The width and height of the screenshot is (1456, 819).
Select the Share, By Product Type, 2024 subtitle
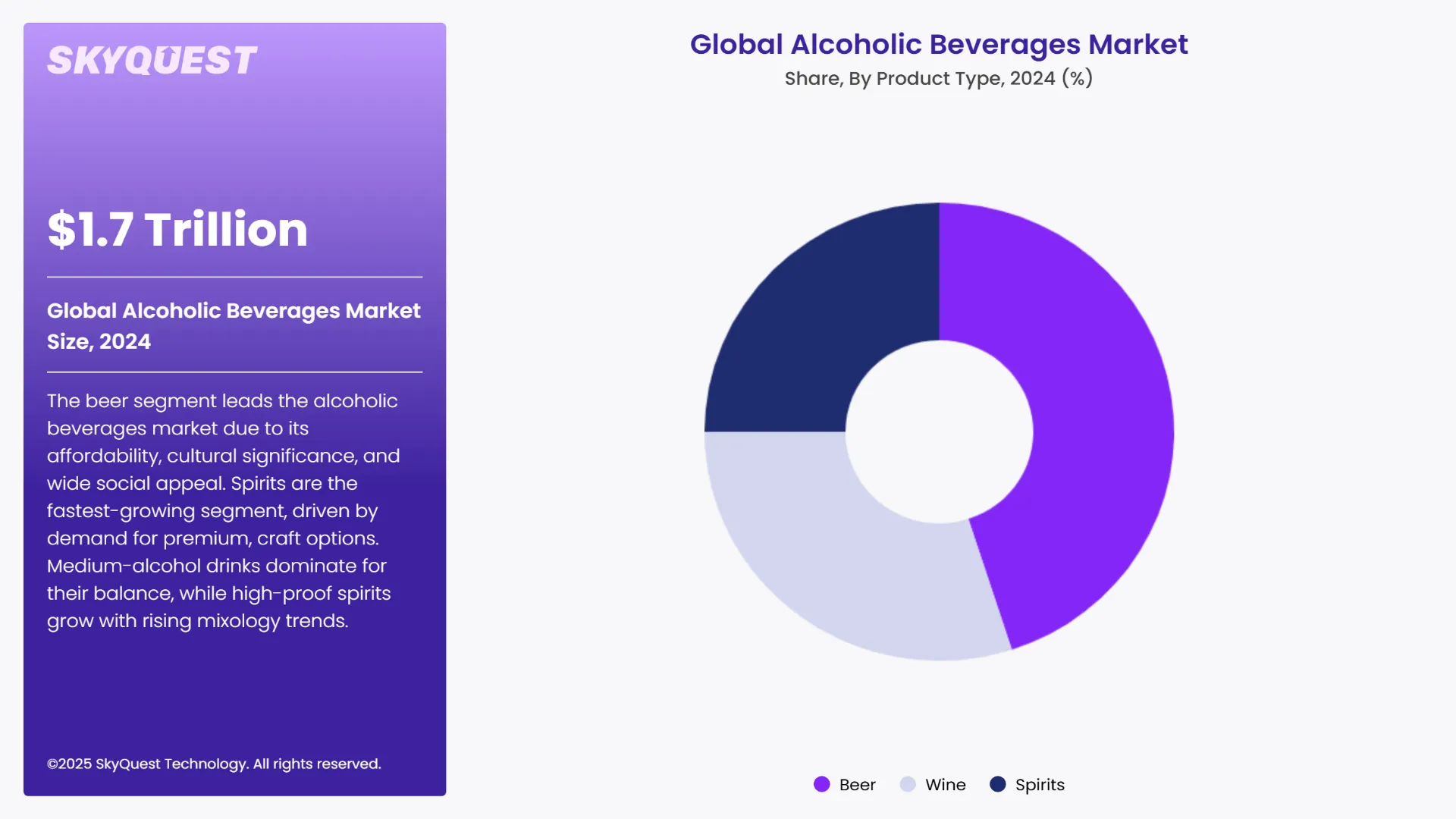coord(938,77)
